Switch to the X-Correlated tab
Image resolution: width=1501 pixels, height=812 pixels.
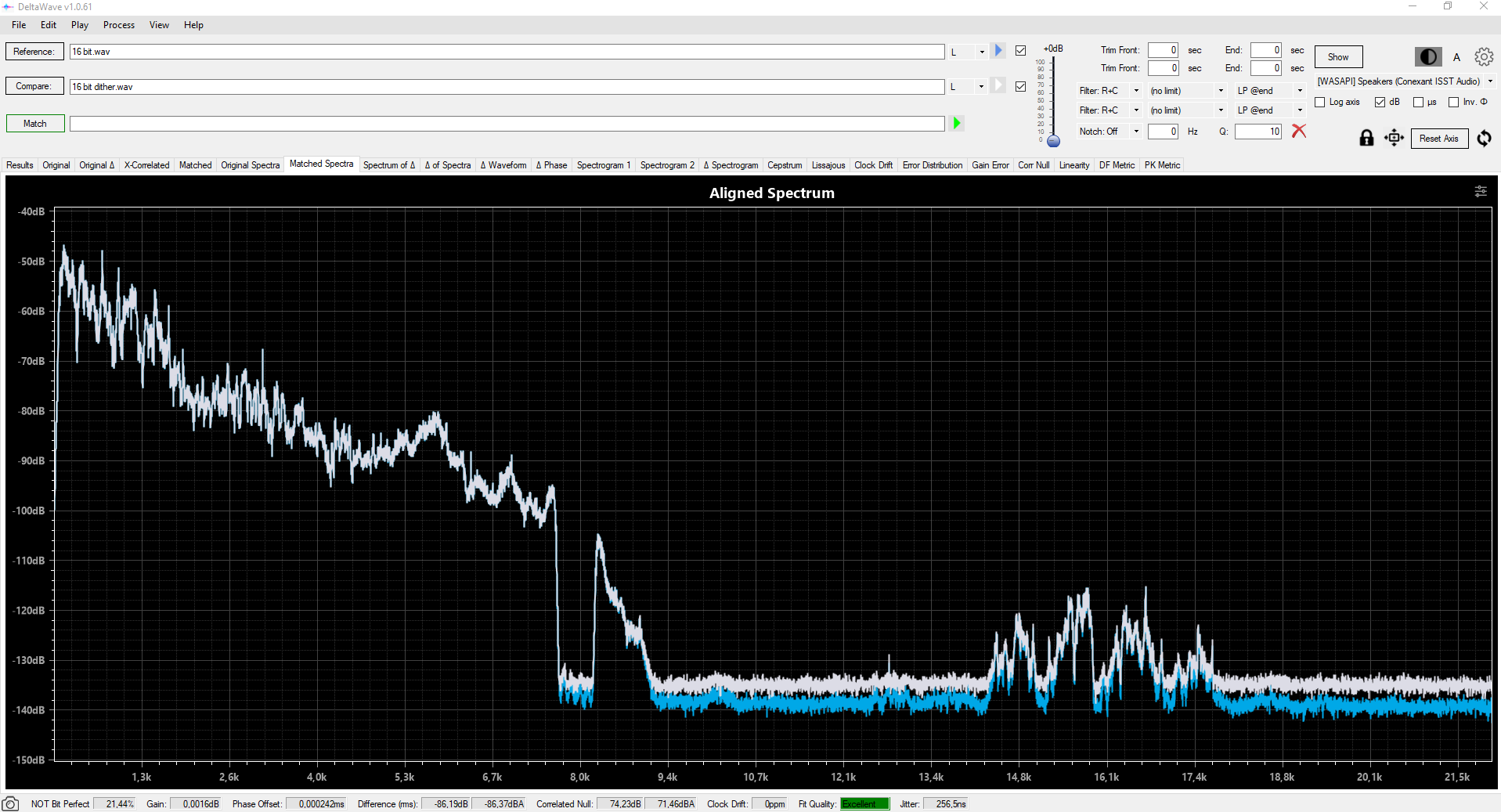[146, 165]
